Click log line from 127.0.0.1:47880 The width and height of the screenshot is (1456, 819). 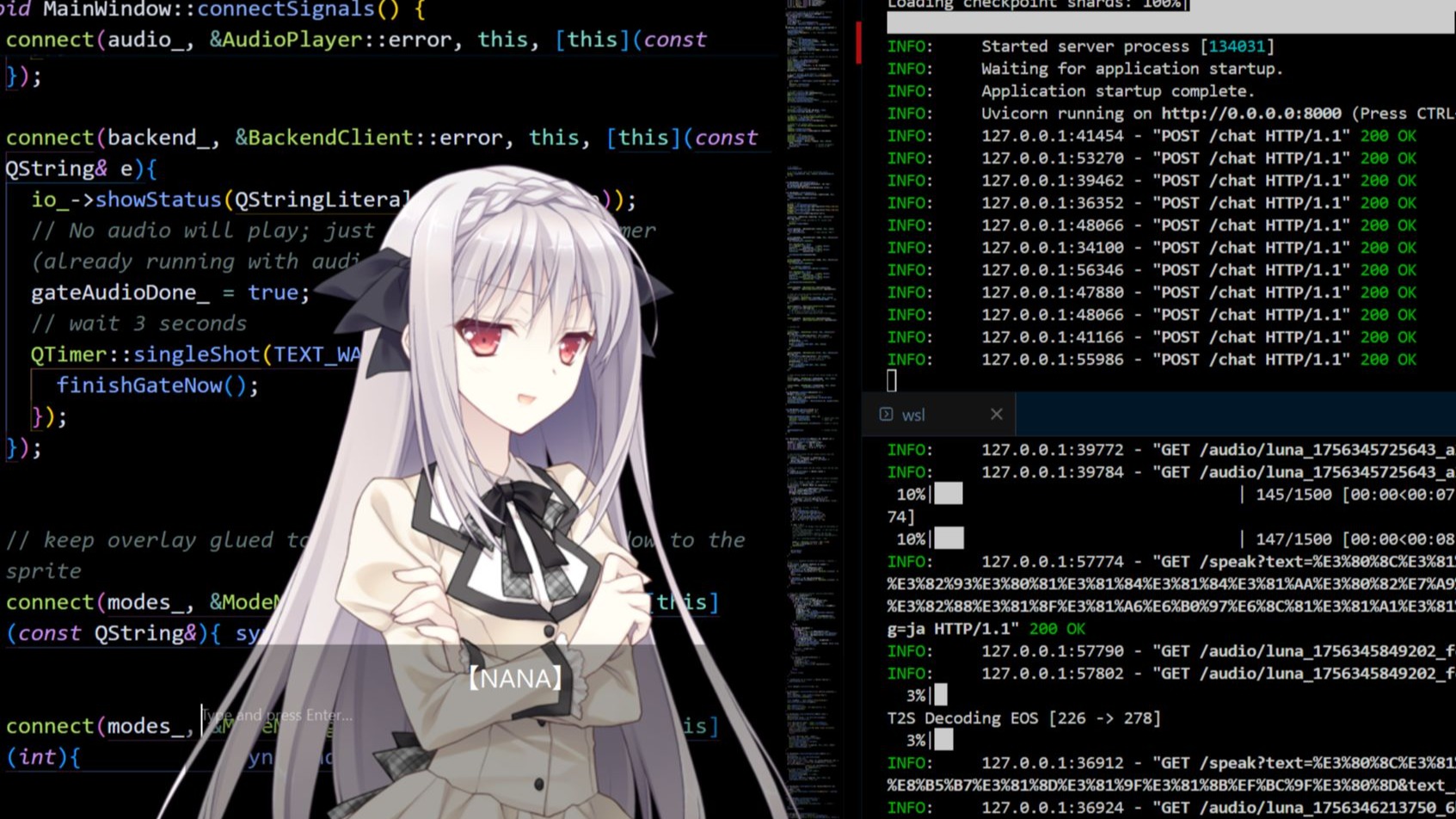tap(1152, 292)
